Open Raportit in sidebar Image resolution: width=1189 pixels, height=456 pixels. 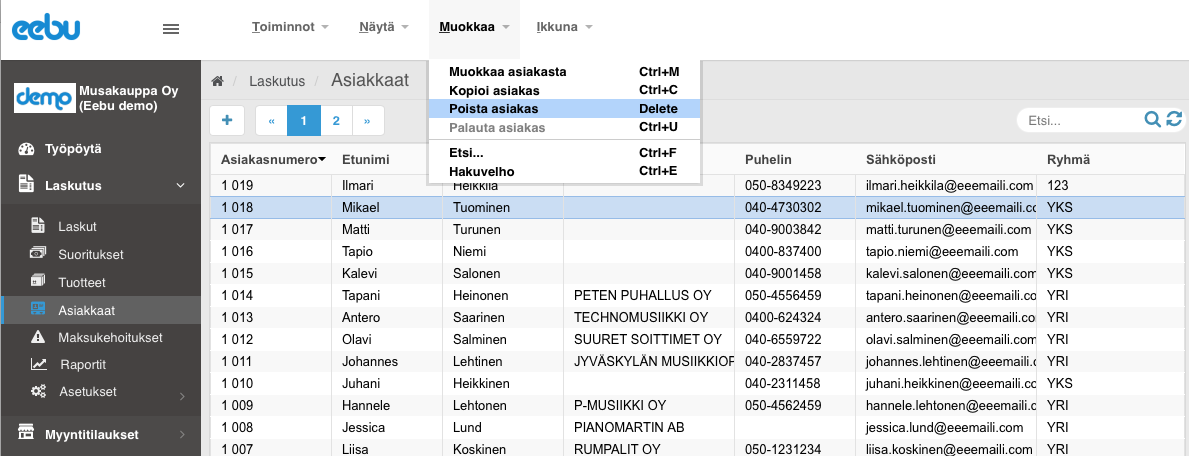[x=83, y=365]
